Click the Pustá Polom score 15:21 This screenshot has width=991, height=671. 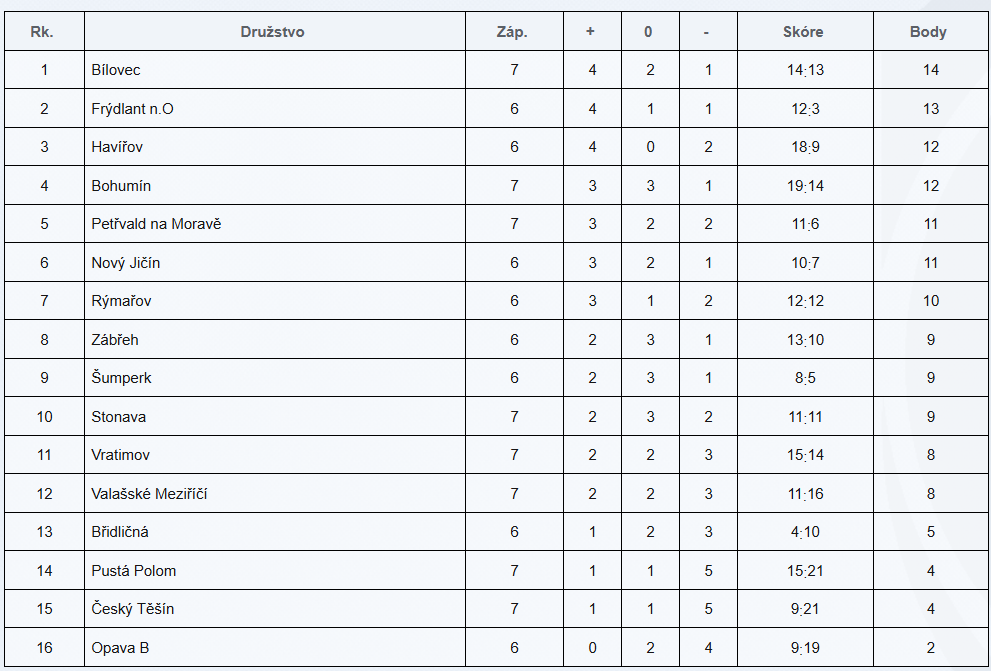(x=805, y=571)
